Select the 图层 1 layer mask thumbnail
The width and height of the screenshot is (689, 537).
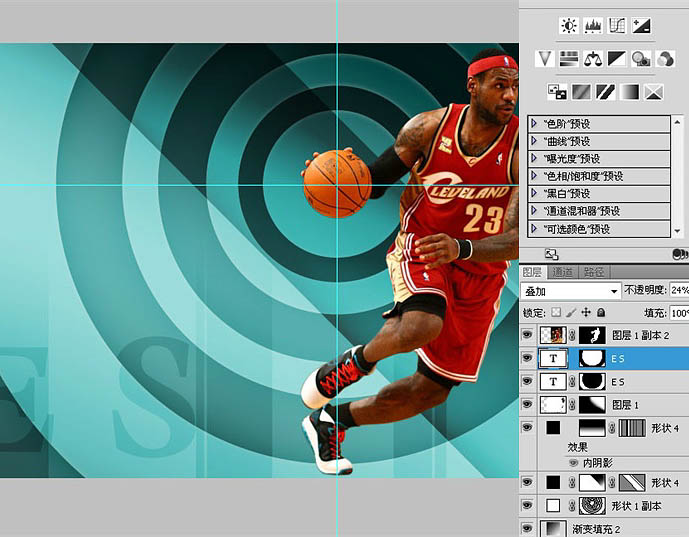pos(592,404)
